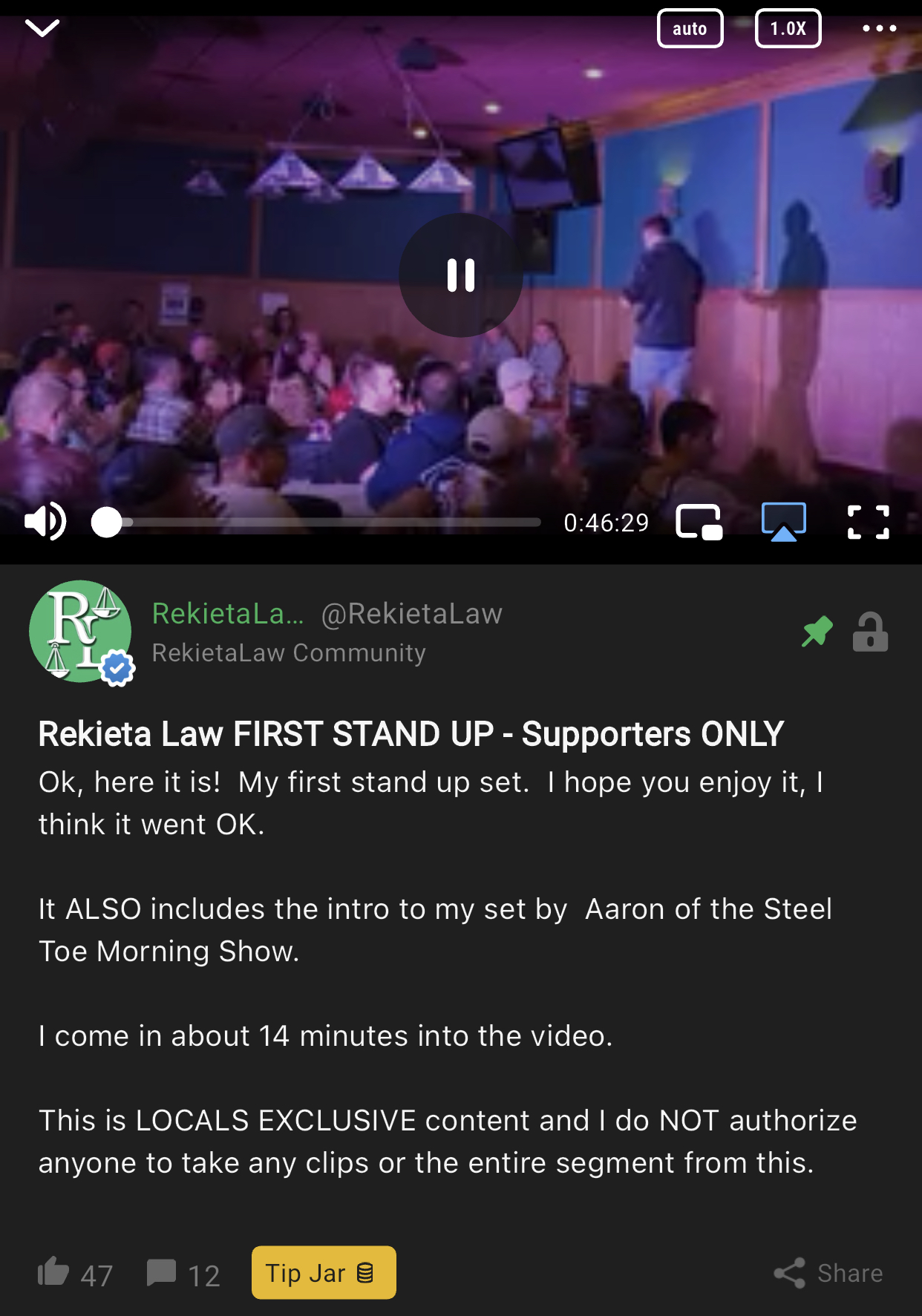The image size is (922, 1316).
Task: Open the Tip Jar
Action: [324, 1272]
